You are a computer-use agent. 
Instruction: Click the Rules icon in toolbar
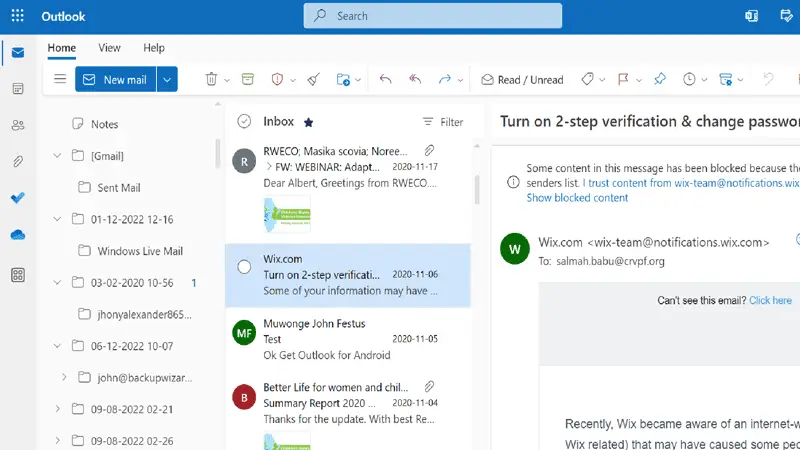point(726,80)
